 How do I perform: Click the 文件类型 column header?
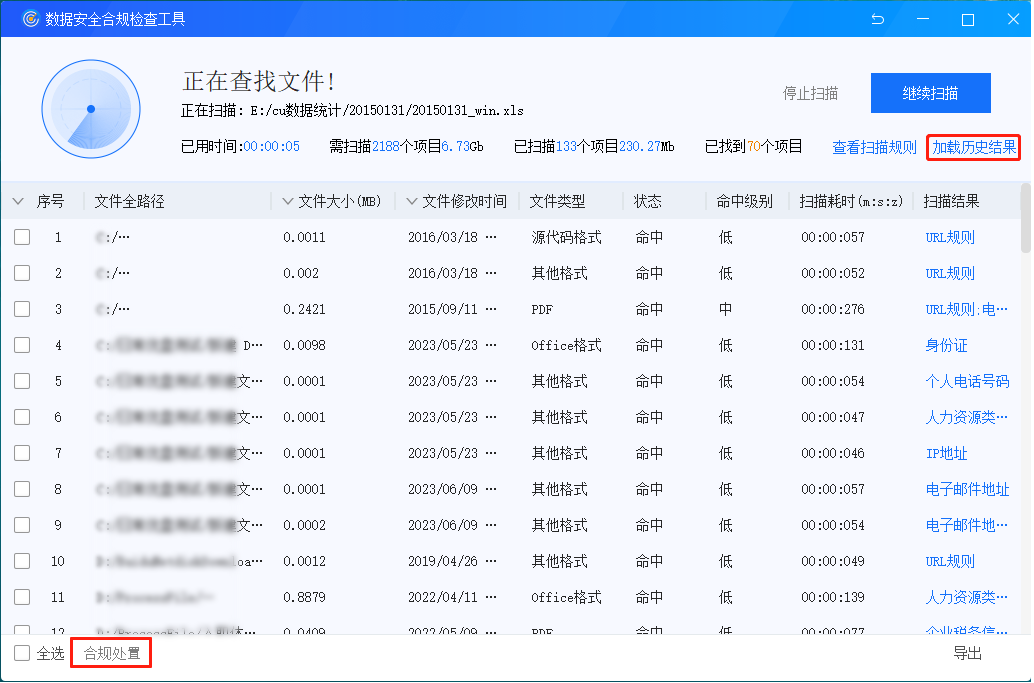pyautogui.click(x=557, y=202)
